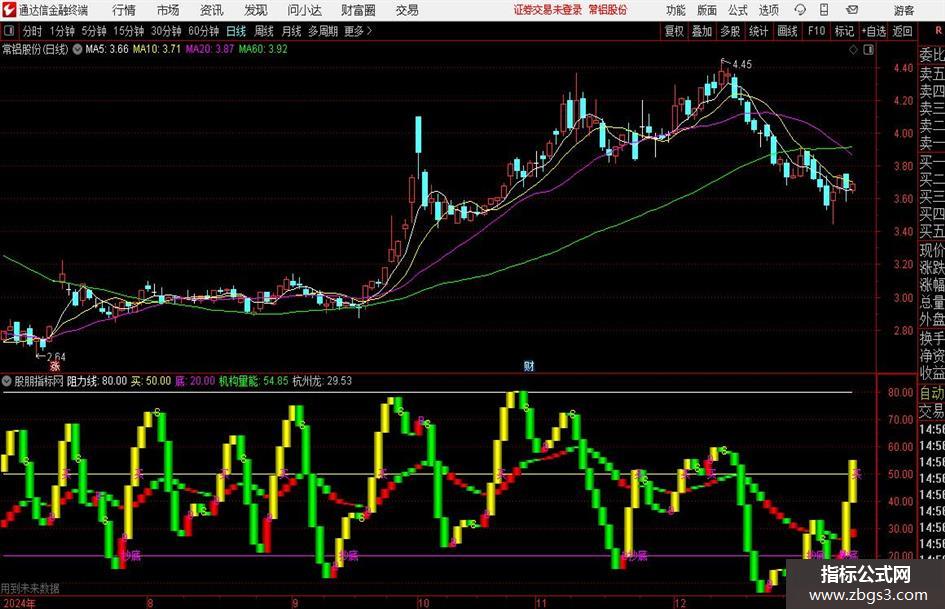Viewport: 945px width, 609px height.
Task: Click the Tongdaxin red logo icon
Action: 10,10
